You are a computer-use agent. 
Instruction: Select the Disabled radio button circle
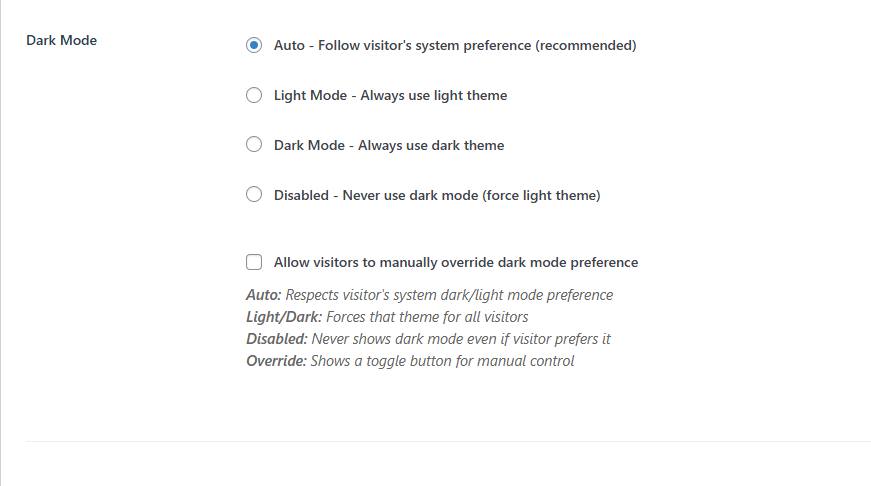tap(254, 195)
